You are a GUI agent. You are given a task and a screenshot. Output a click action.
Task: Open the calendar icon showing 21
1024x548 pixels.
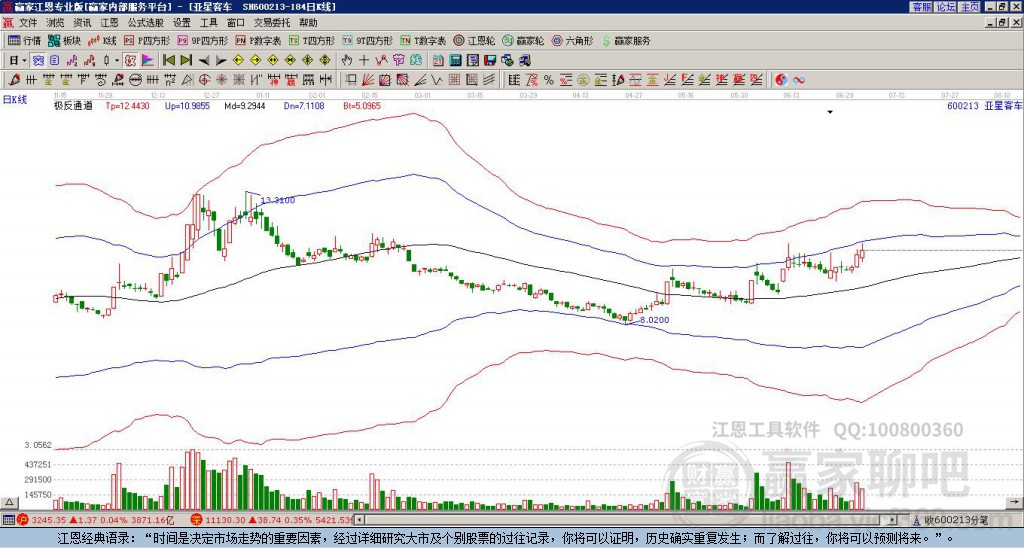point(438,60)
